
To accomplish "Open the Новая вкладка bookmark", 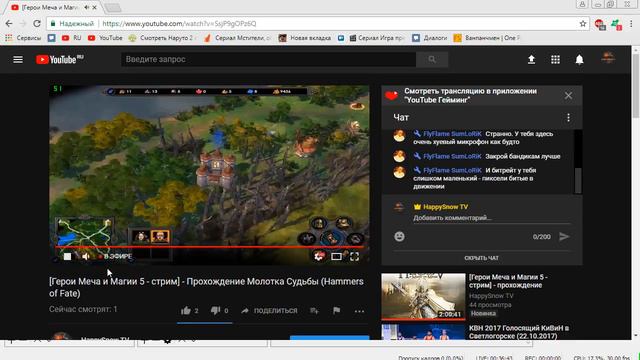I will pyautogui.click(x=305, y=38).
